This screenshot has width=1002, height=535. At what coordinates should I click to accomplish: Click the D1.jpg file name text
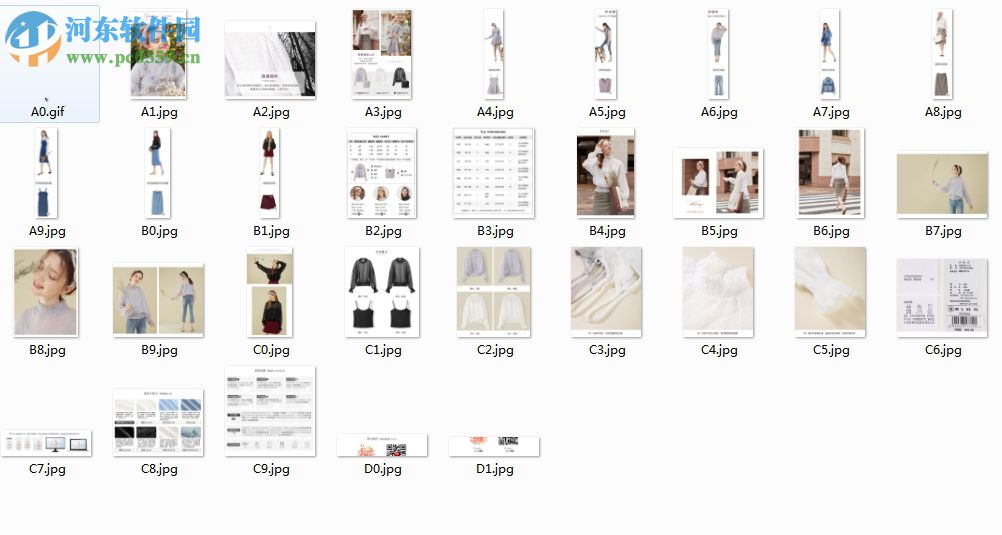[495, 469]
